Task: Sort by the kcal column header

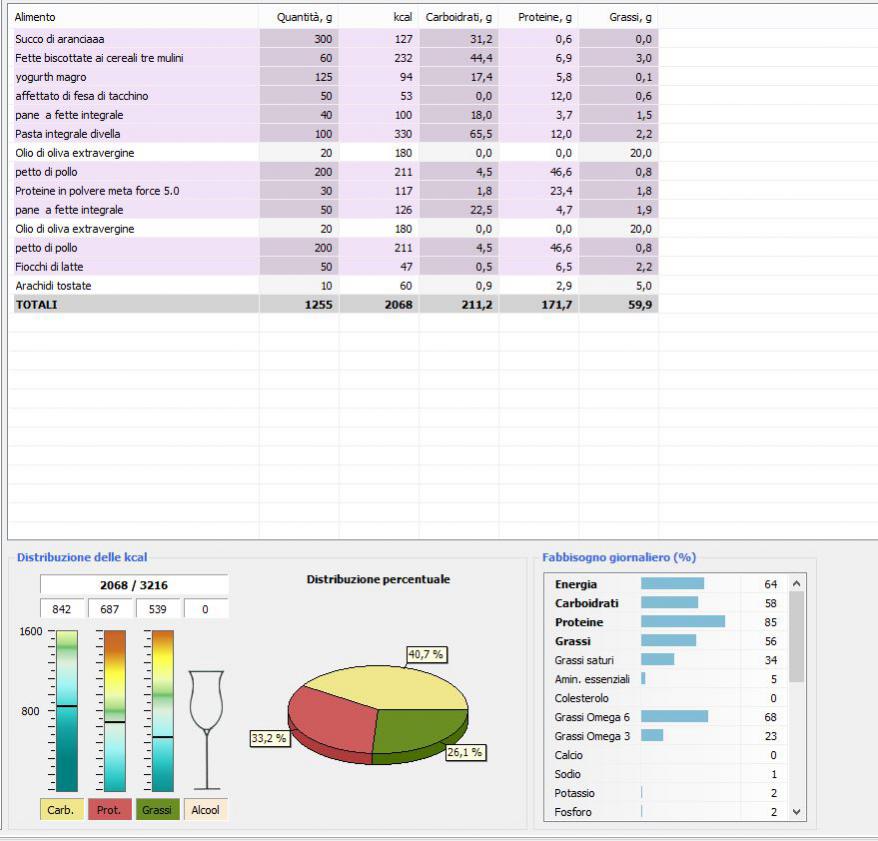Action: [x=380, y=17]
